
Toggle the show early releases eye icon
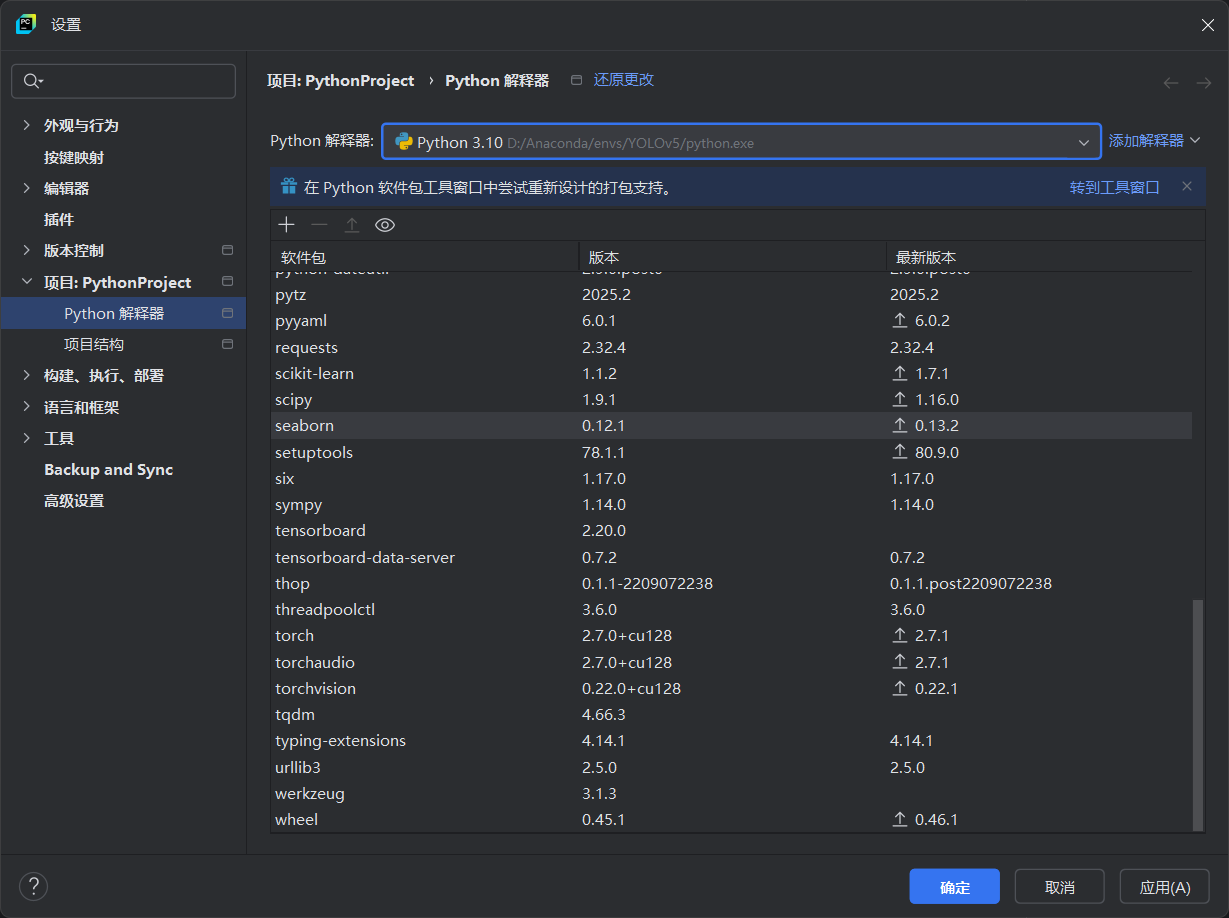385,225
